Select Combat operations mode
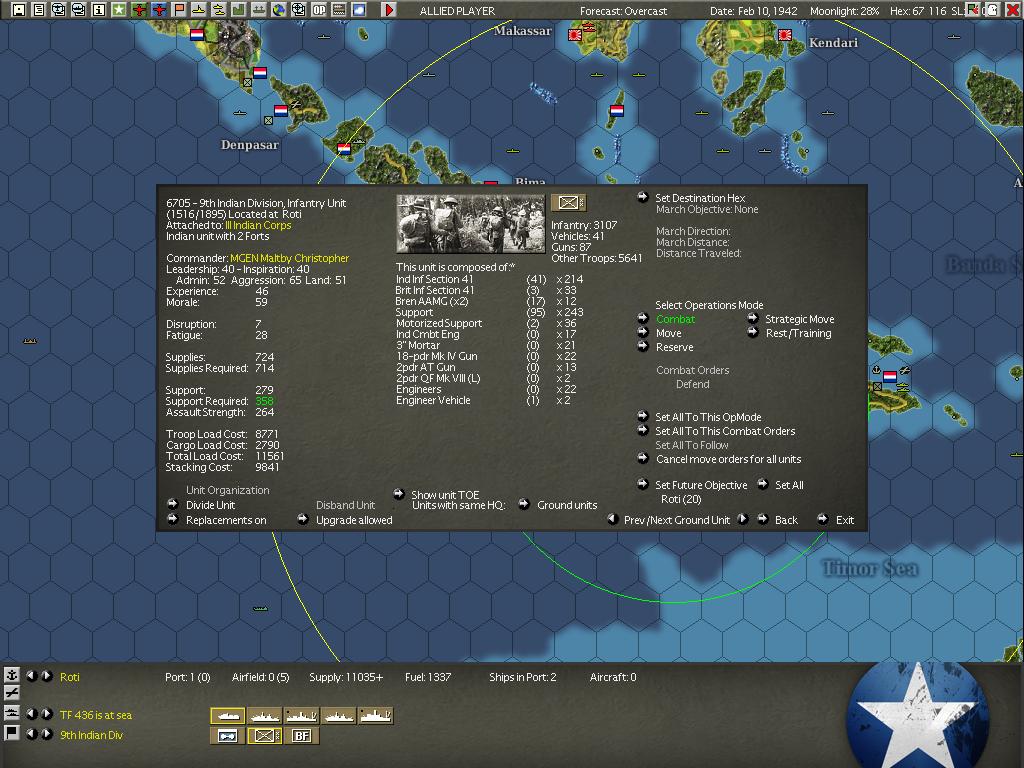1024x768 pixels. coord(675,319)
